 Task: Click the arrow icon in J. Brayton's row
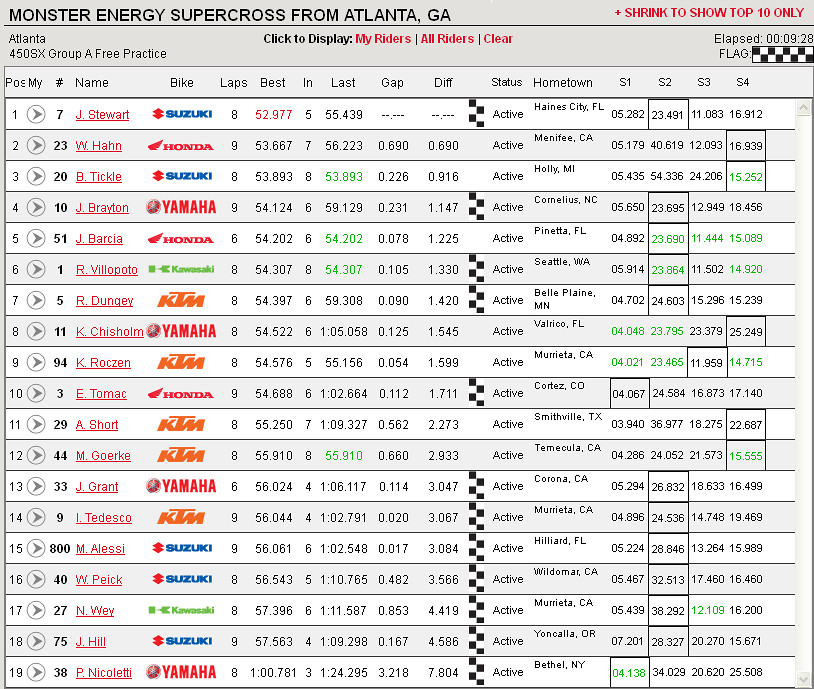pos(36,208)
